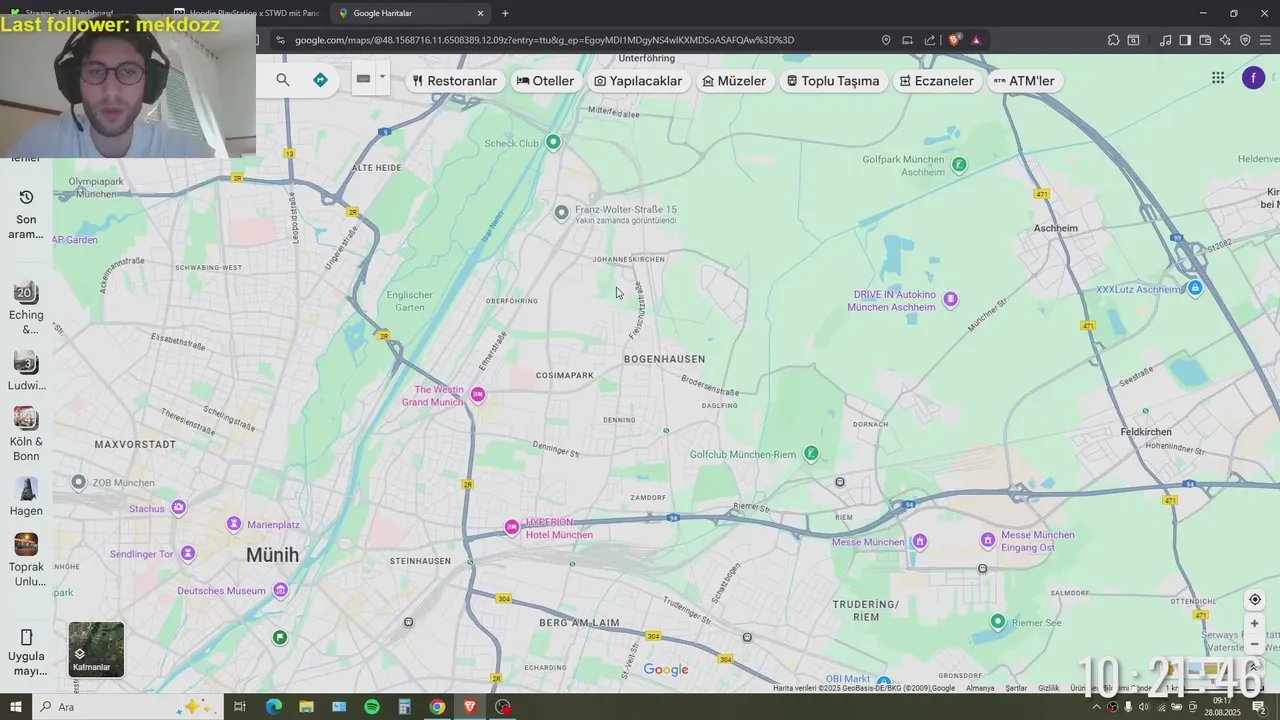The height and width of the screenshot is (720, 1280).
Task: Click the my-location target button
Action: [x=1255, y=600]
